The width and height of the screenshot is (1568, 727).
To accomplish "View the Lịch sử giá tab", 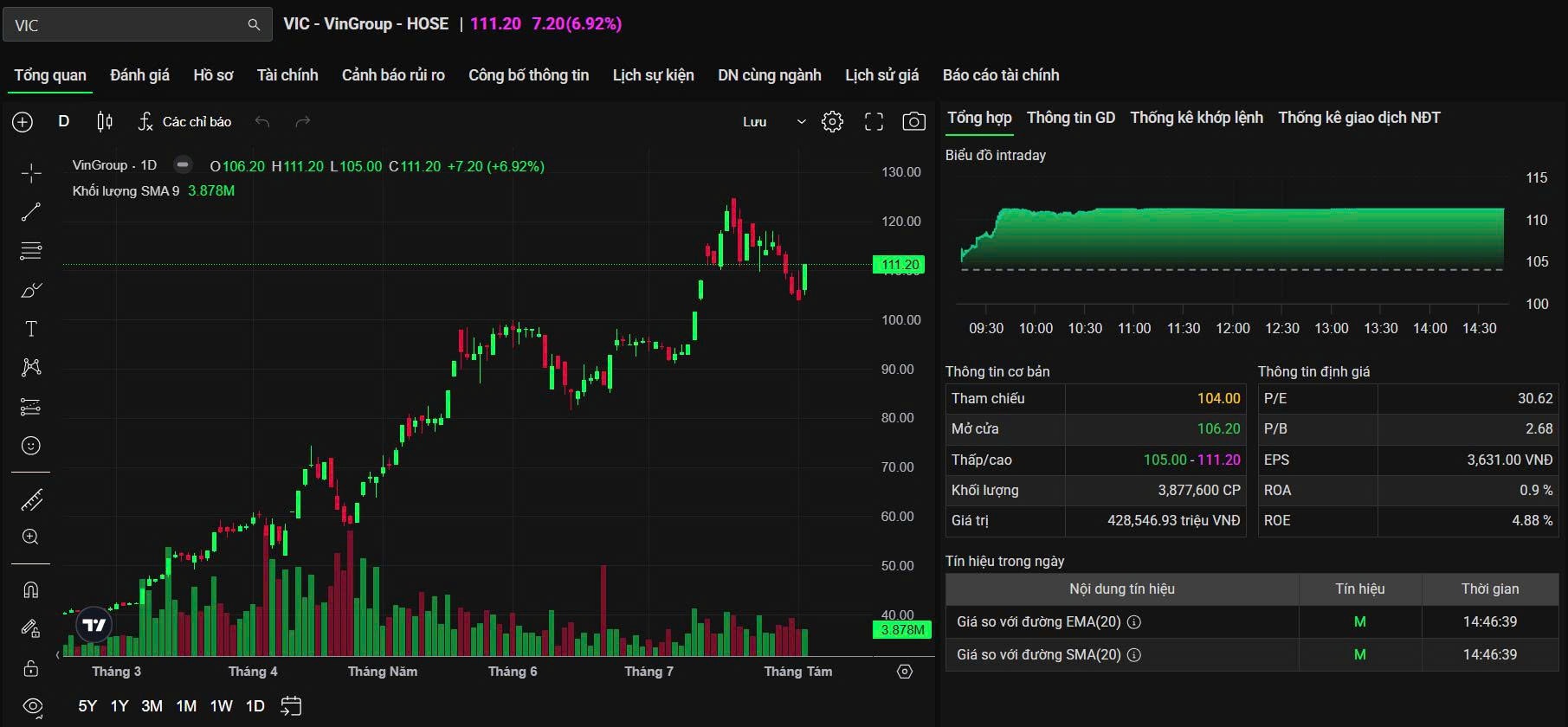I will [x=882, y=75].
